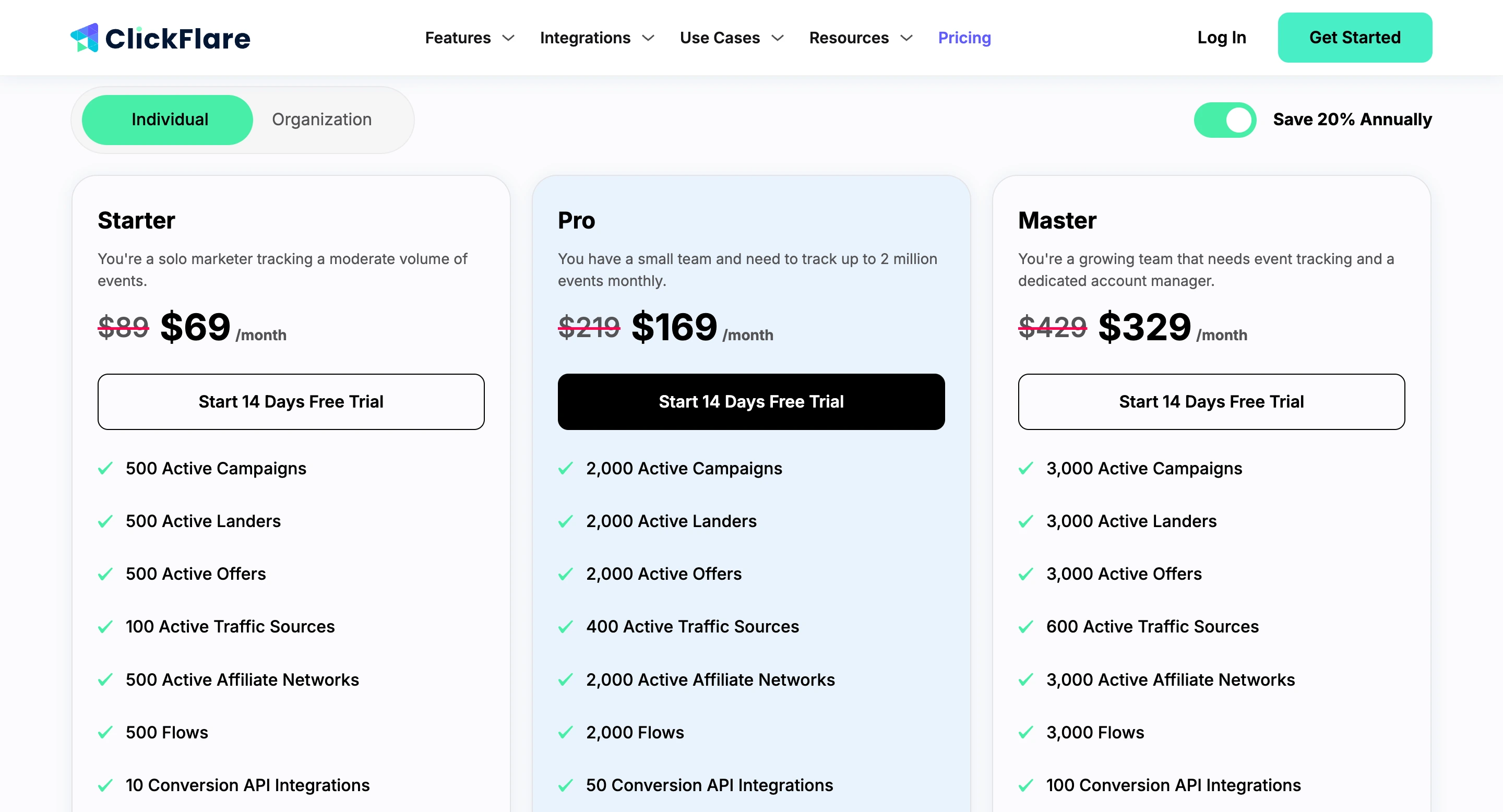Image resolution: width=1503 pixels, height=812 pixels.
Task: Toggle the Save 20% Annually switch
Action: point(1225,120)
